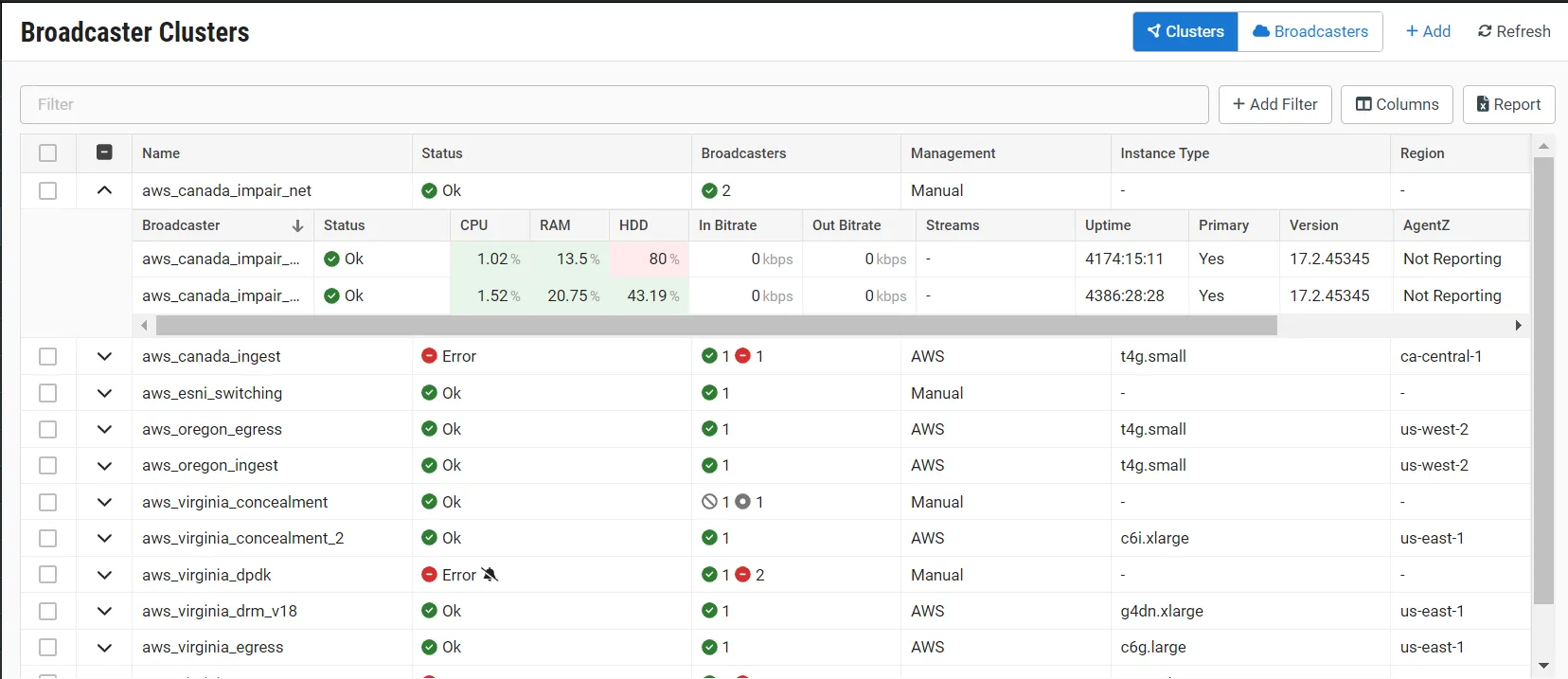
Task: Open the Add Filter button
Action: (x=1275, y=104)
